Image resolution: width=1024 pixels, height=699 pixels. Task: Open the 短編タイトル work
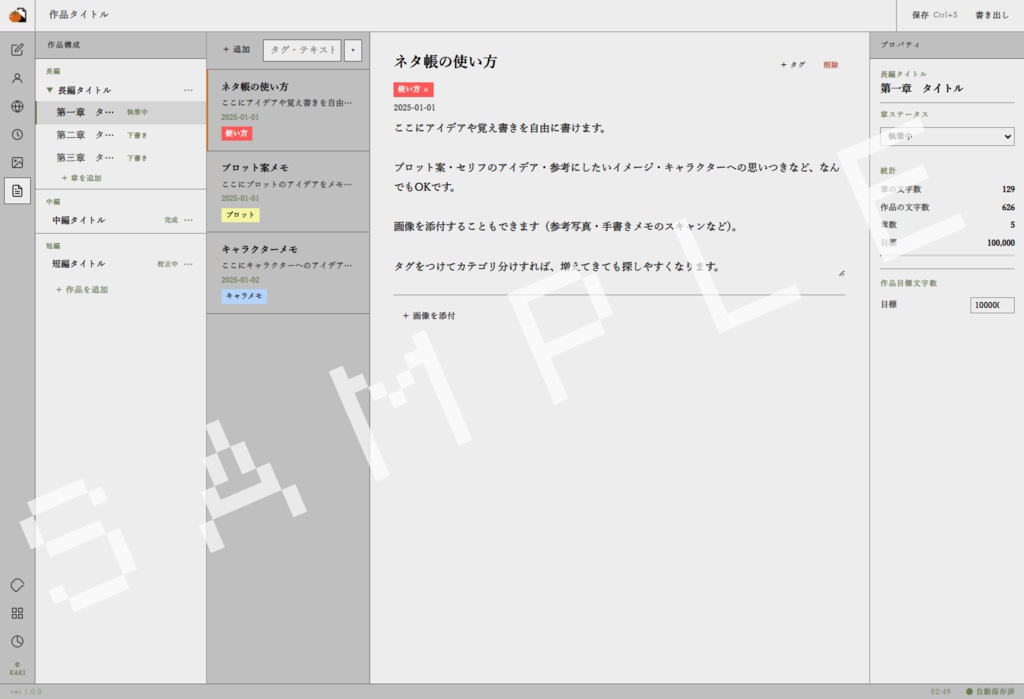coord(78,264)
